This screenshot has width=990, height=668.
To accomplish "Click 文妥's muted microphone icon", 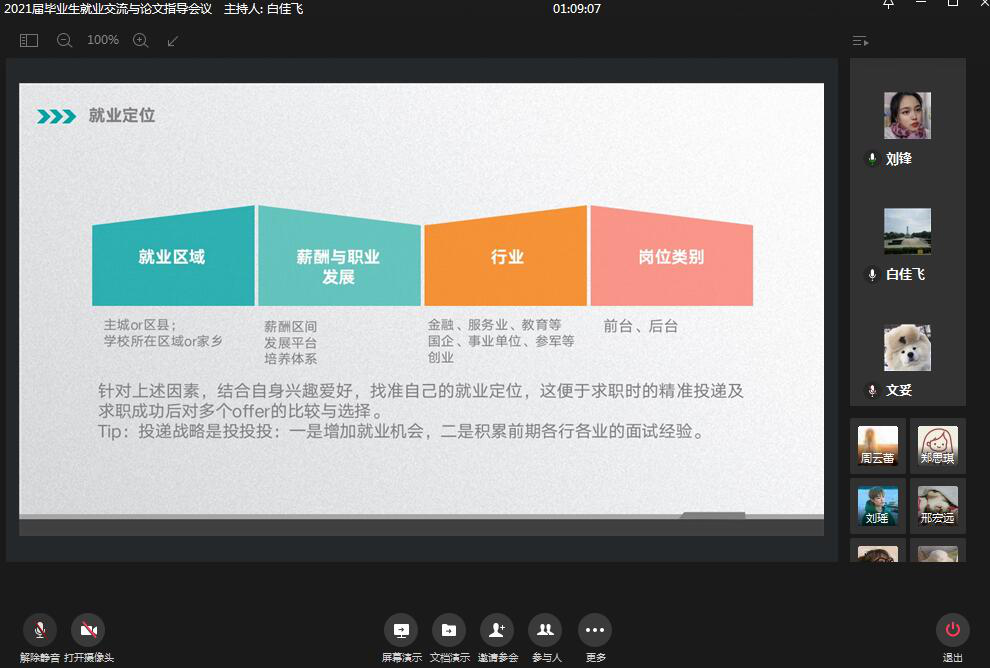I will (872, 390).
